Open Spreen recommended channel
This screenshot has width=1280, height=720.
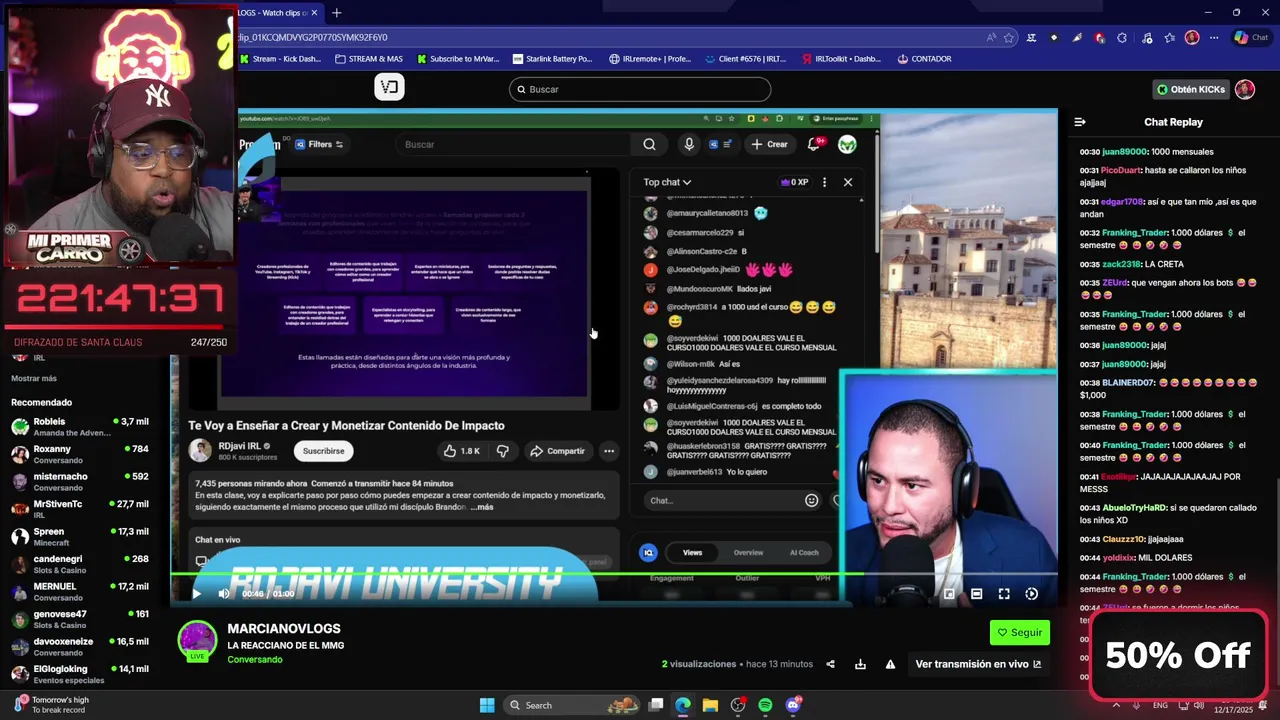point(80,537)
